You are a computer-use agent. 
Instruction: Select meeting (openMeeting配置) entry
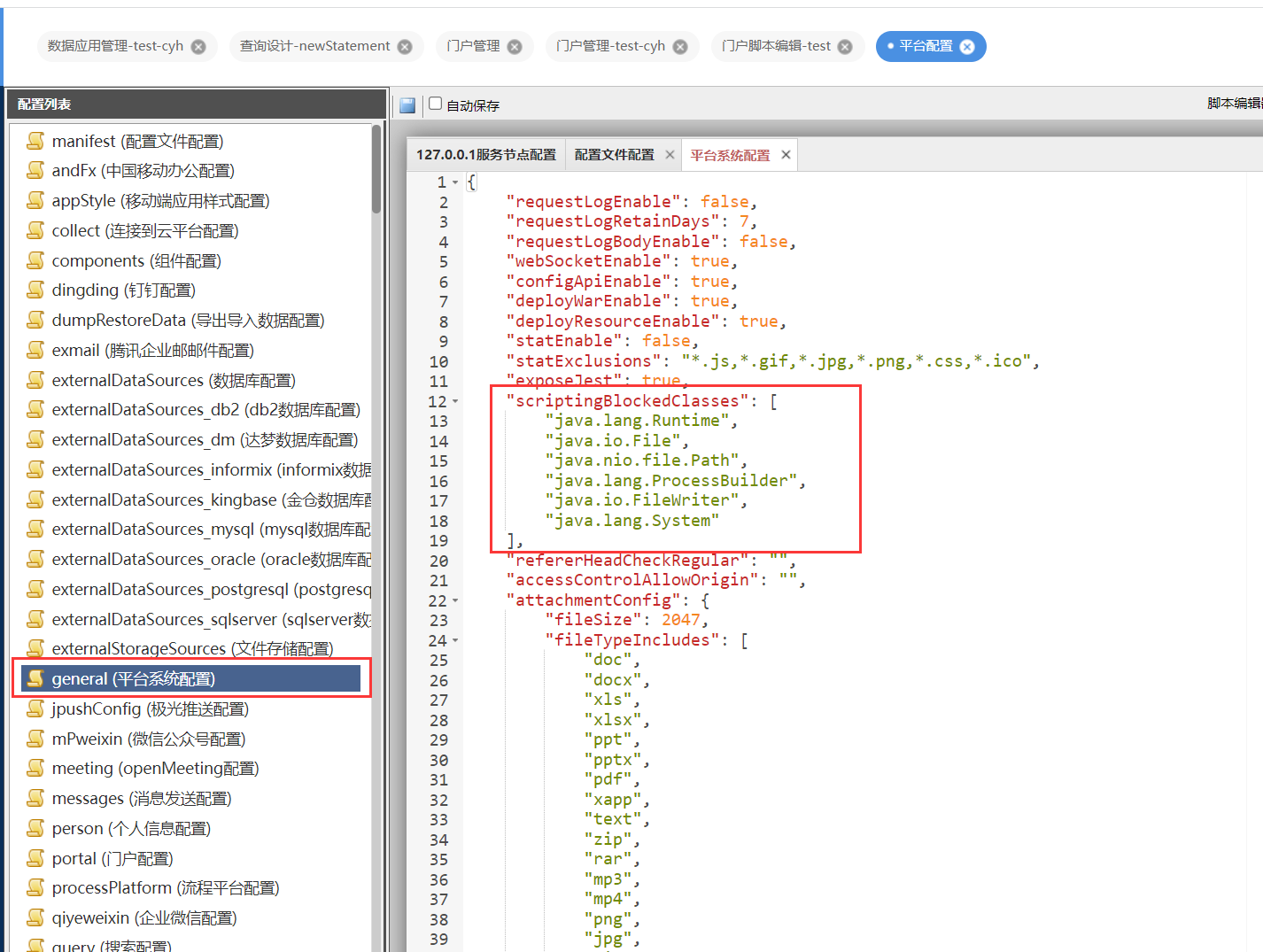tap(155, 768)
